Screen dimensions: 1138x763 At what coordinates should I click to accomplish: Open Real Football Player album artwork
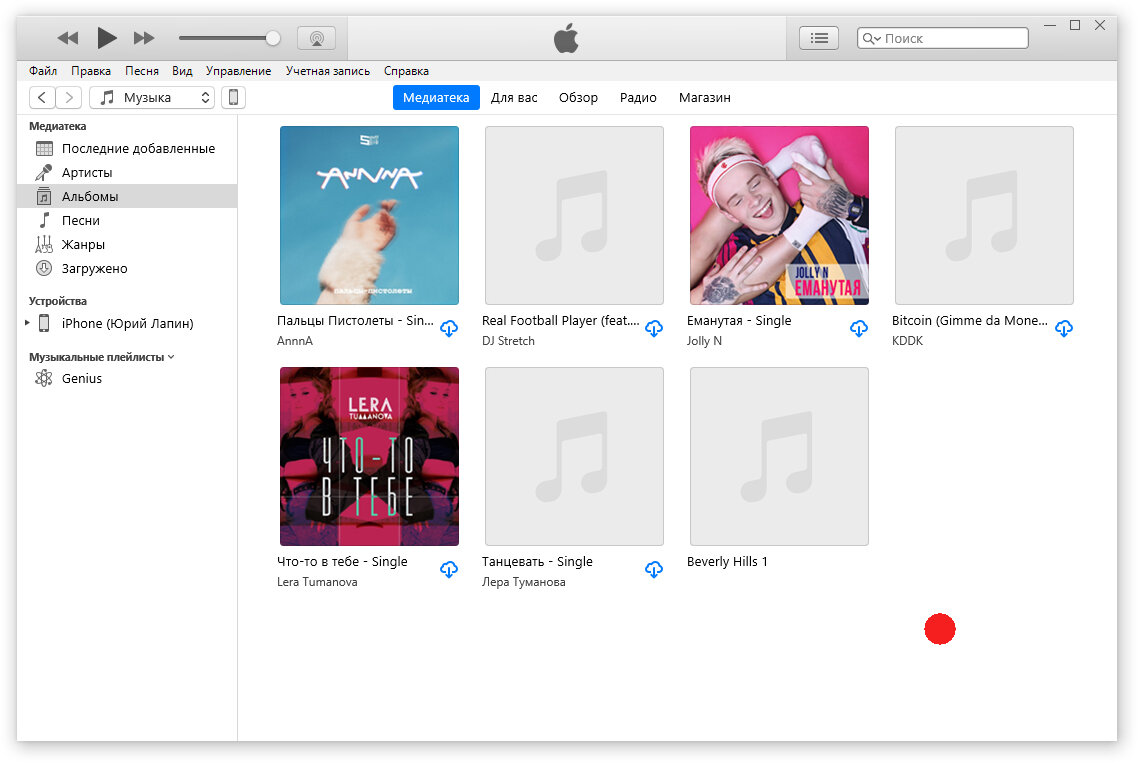574,216
